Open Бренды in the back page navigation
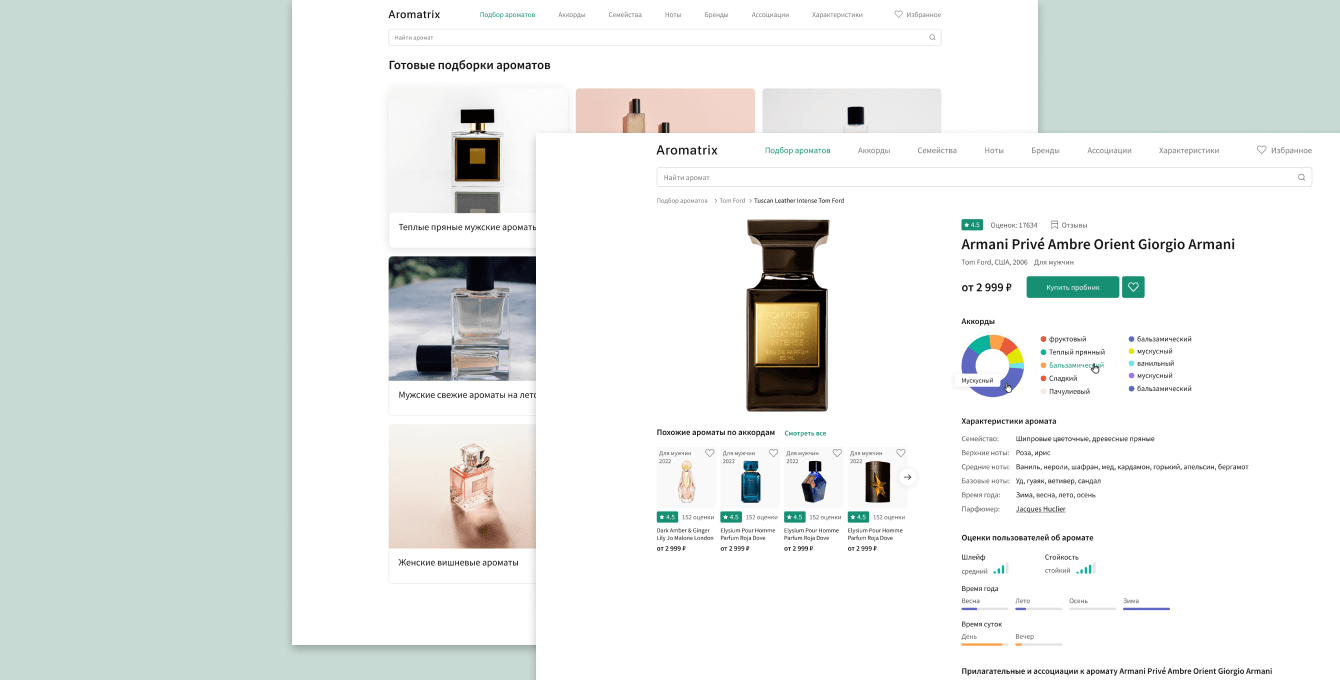The image size is (1340, 680). click(716, 15)
